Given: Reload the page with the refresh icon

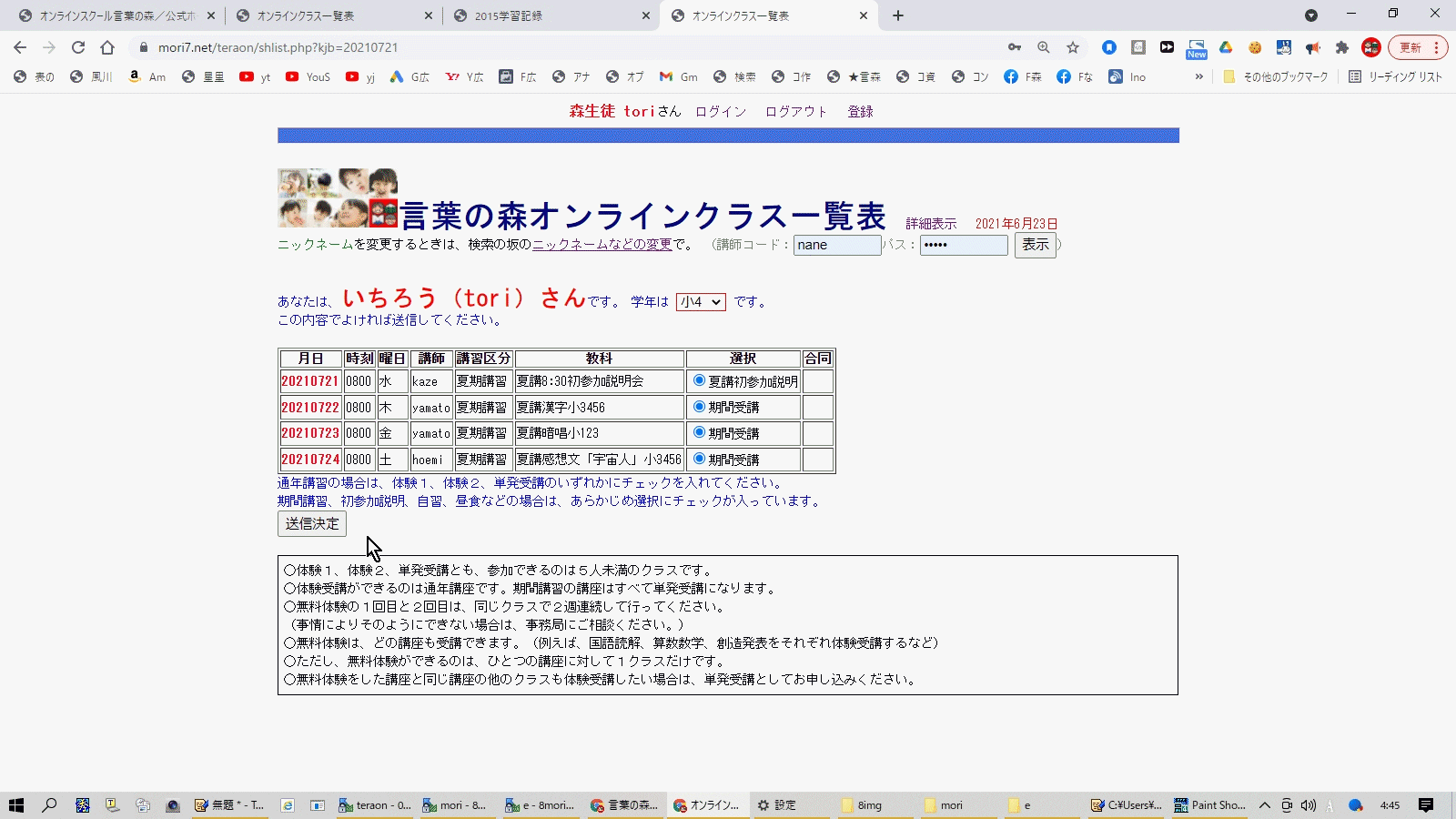Looking at the screenshot, I should [78, 47].
